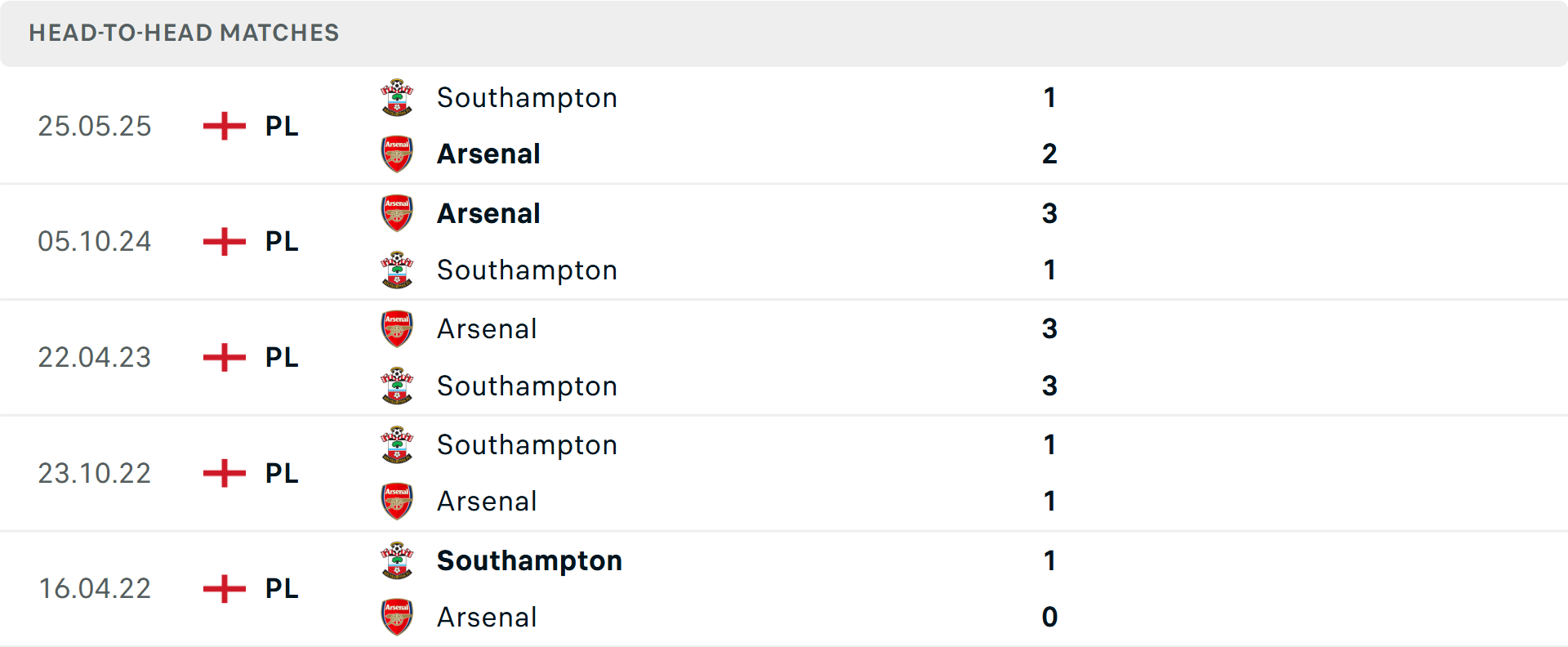
Task: Click Arsenal crest in 16.04.22 match
Action: [x=397, y=617]
